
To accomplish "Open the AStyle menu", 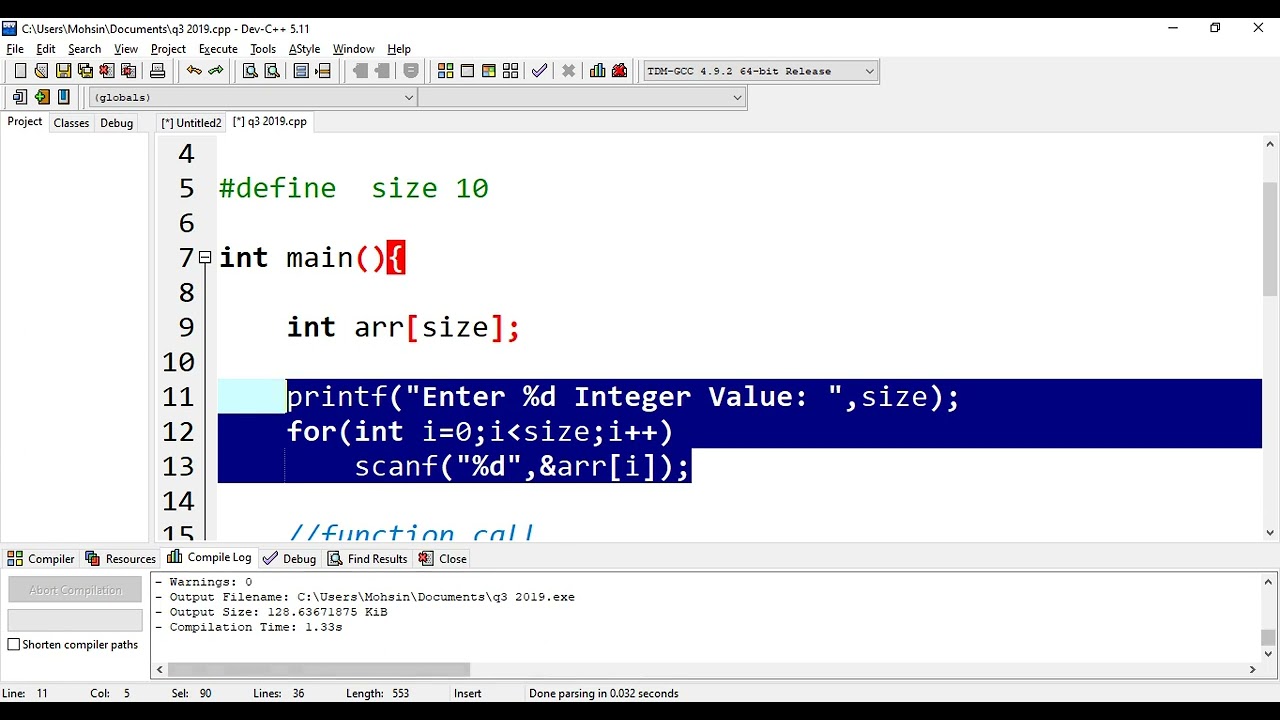I will coord(304,49).
